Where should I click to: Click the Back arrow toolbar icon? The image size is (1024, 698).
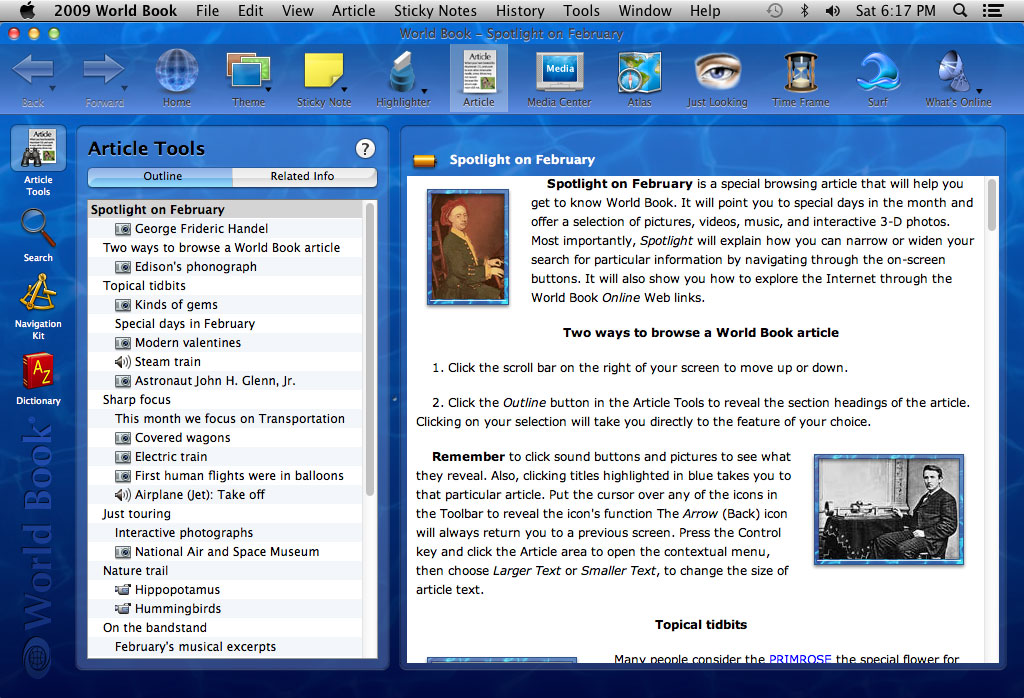[x=33, y=69]
